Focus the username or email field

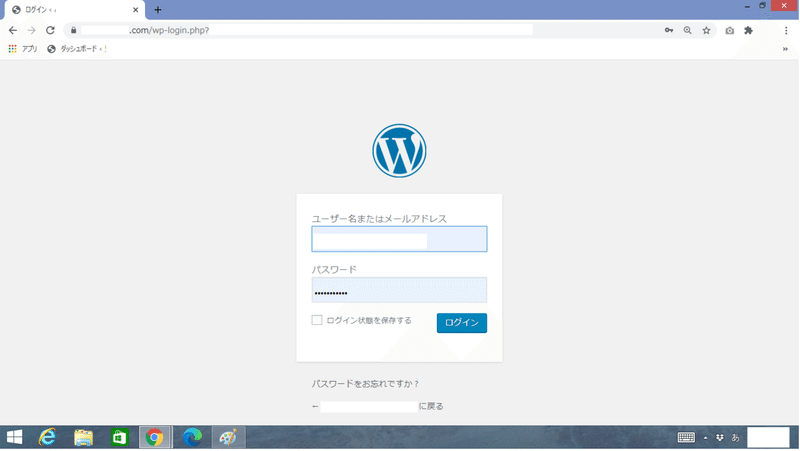399,239
